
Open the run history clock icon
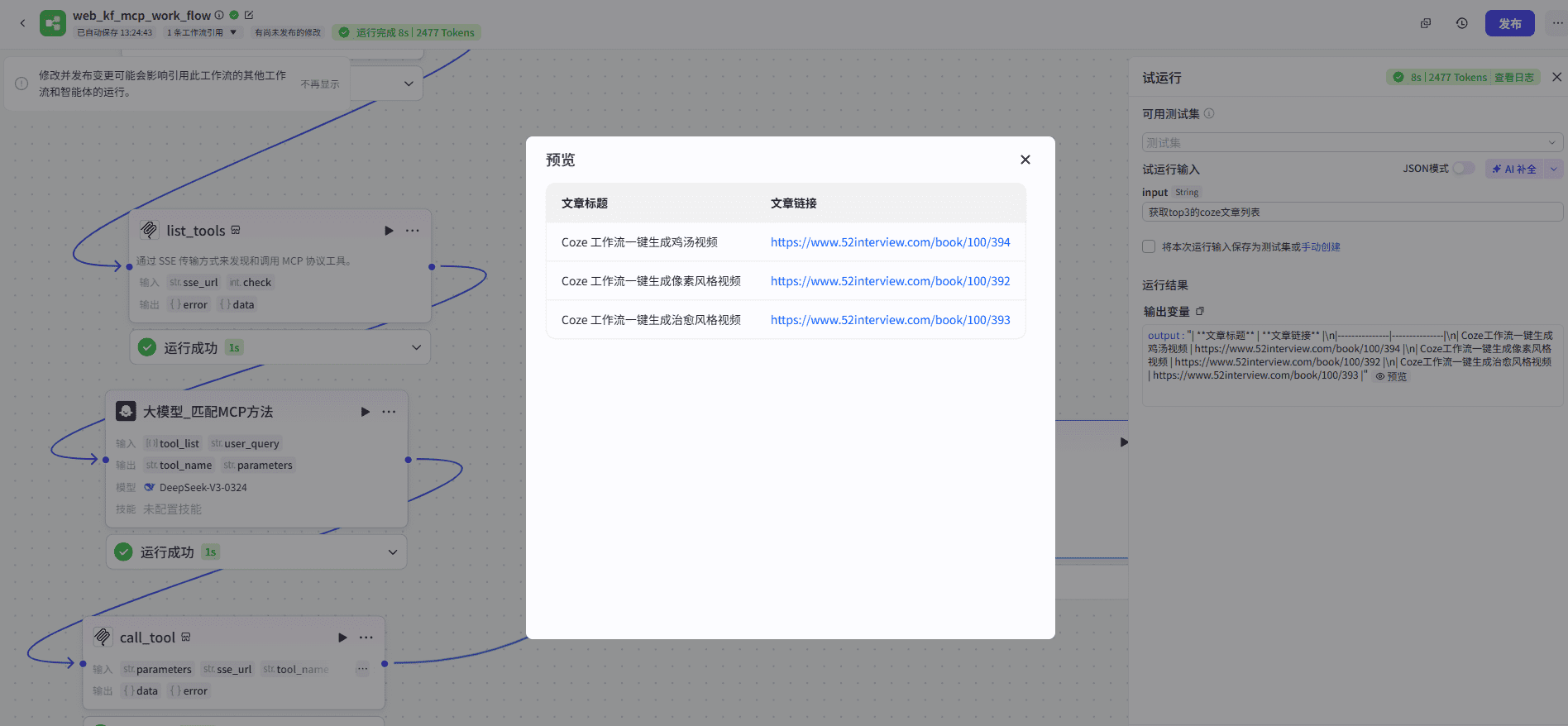[1461, 23]
